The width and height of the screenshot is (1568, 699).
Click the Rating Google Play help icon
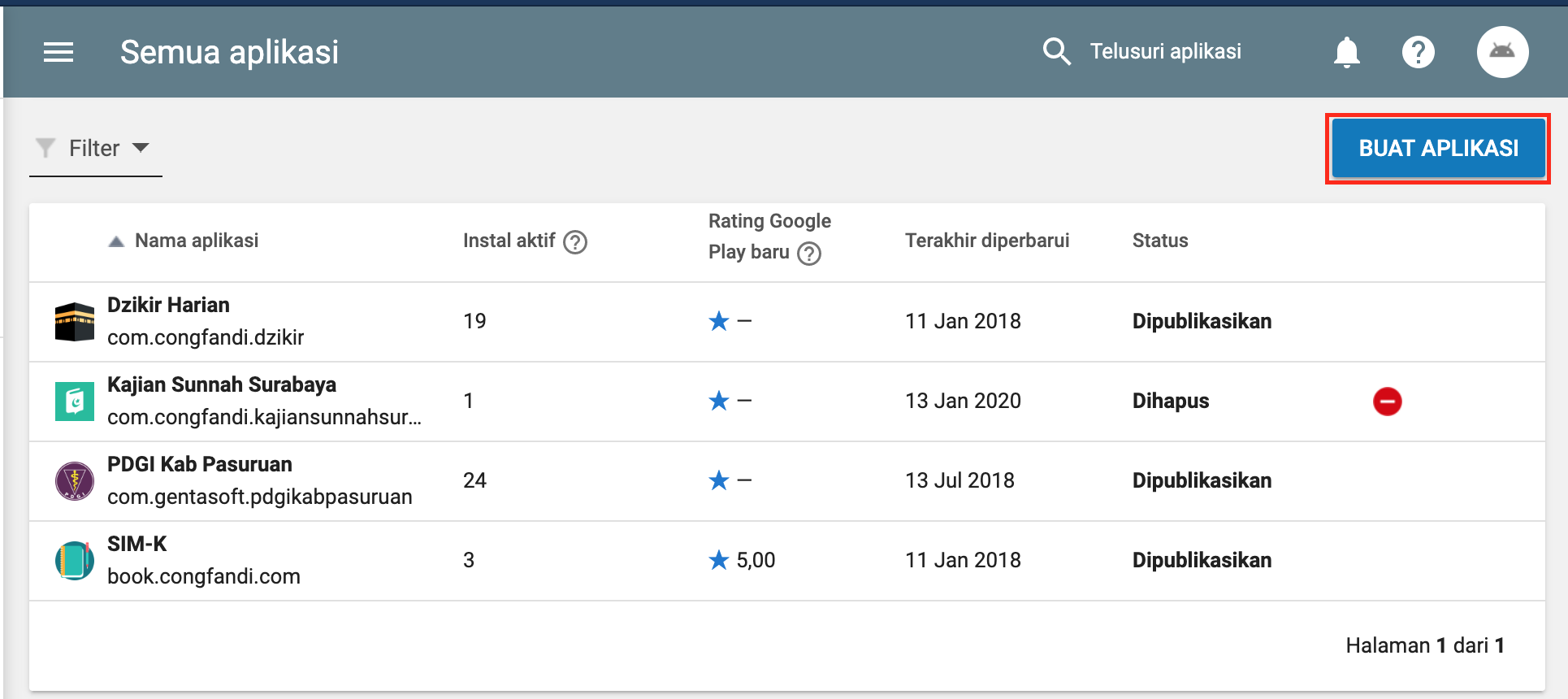809,254
